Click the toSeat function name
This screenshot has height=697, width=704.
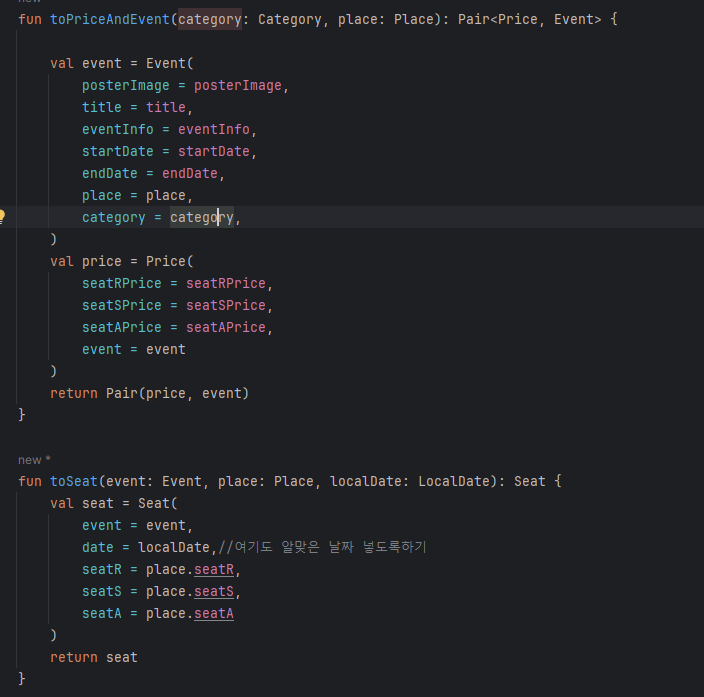[74, 481]
